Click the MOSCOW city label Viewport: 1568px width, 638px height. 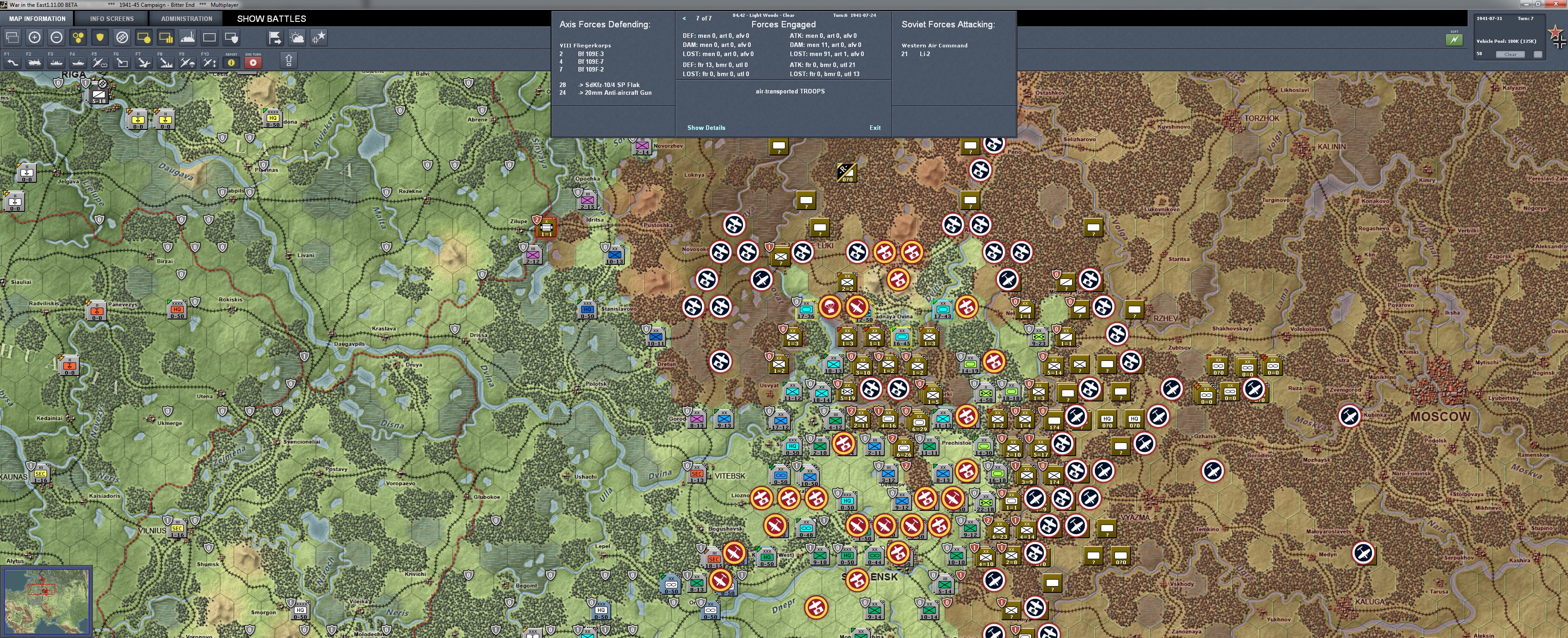1440,417
